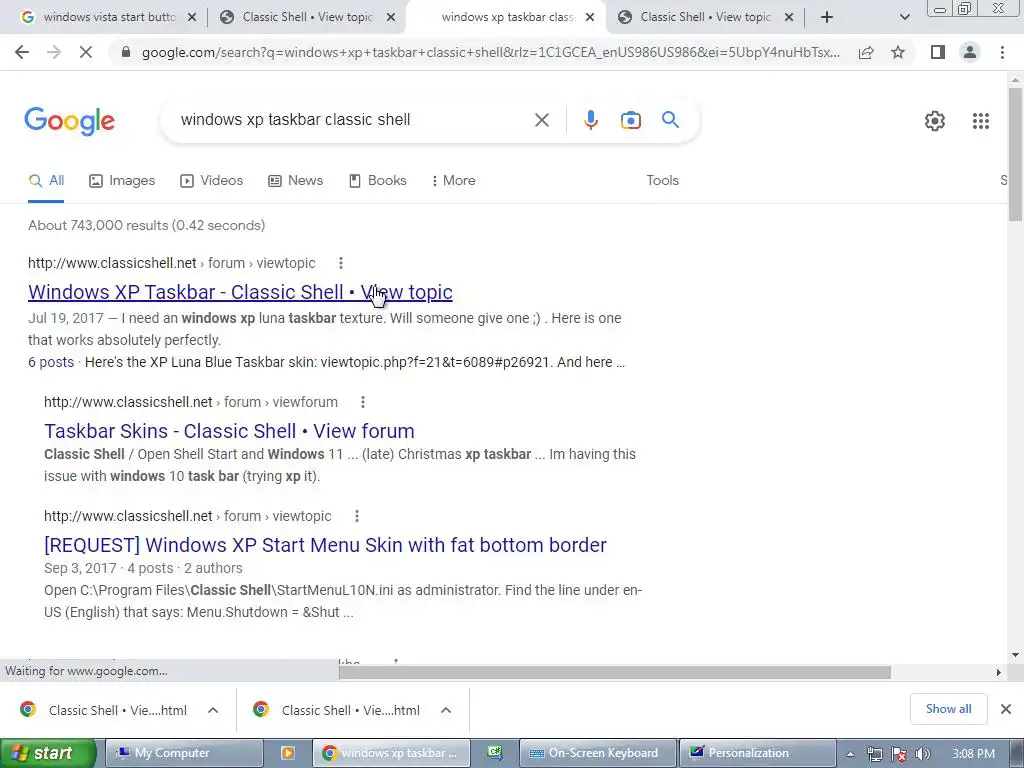
Task: Open Google quick settings gear
Action: coord(935,121)
